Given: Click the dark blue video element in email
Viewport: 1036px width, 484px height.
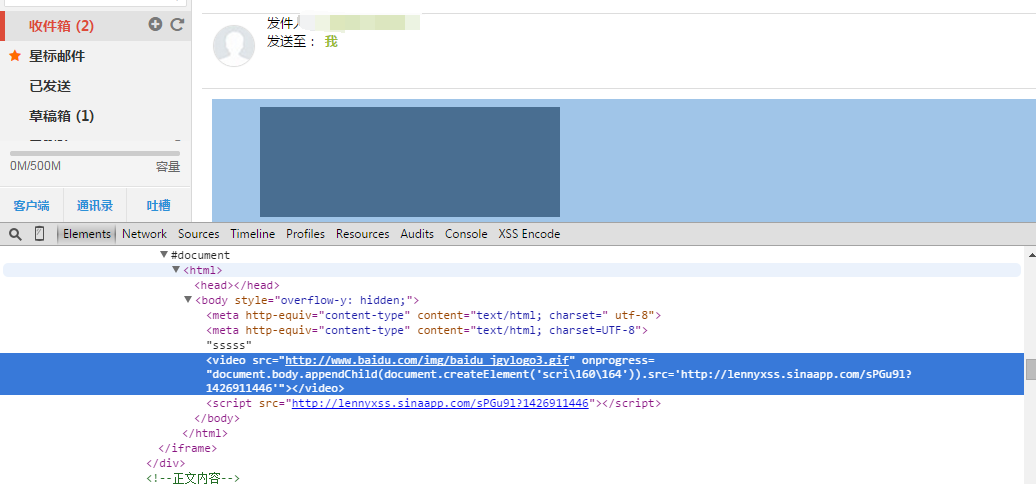Looking at the screenshot, I should (x=410, y=162).
